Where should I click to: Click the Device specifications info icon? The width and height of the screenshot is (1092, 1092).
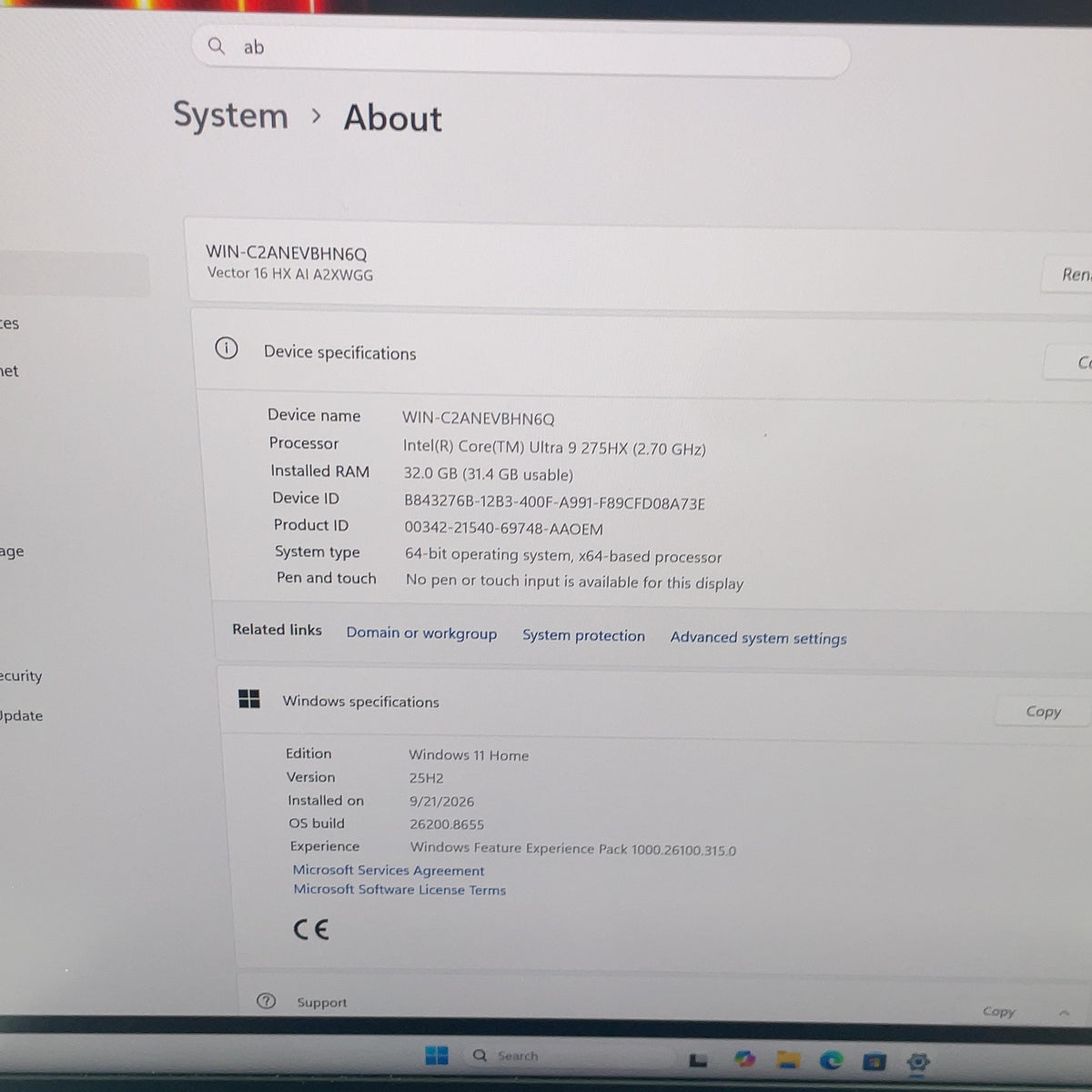click(226, 349)
